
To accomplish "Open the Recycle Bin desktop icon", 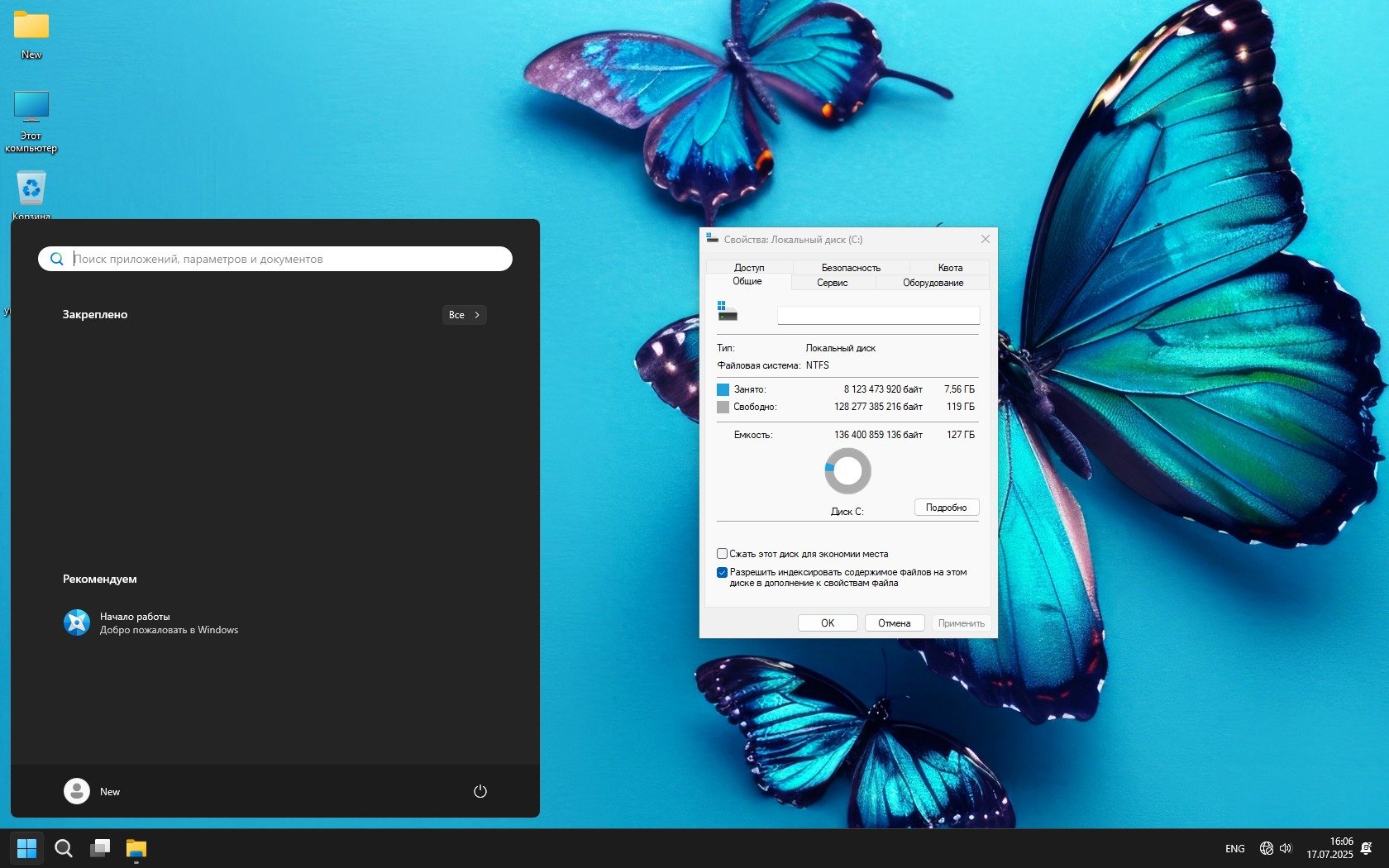I will (31, 190).
